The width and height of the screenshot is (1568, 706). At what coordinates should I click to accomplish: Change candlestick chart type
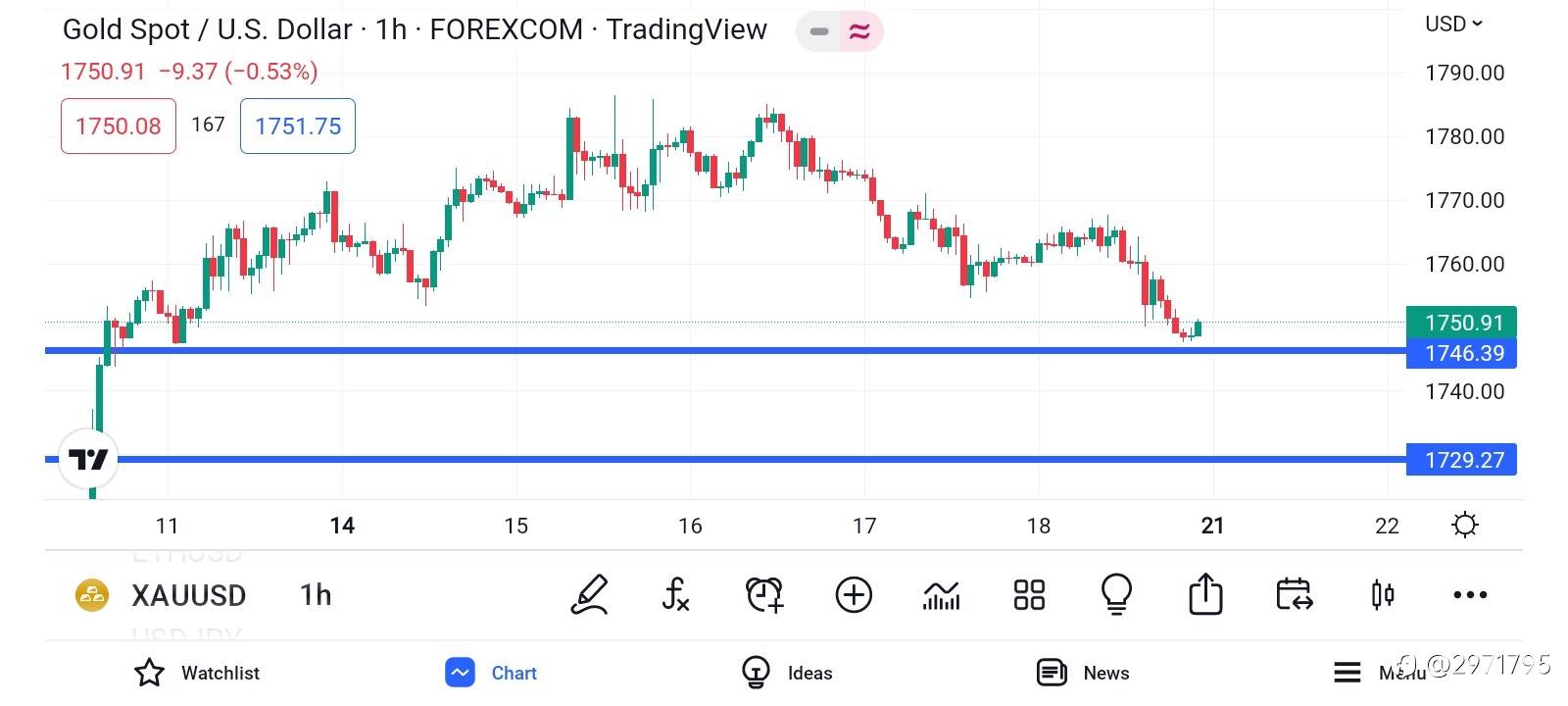pyautogui.click(x=1383, y=594)
